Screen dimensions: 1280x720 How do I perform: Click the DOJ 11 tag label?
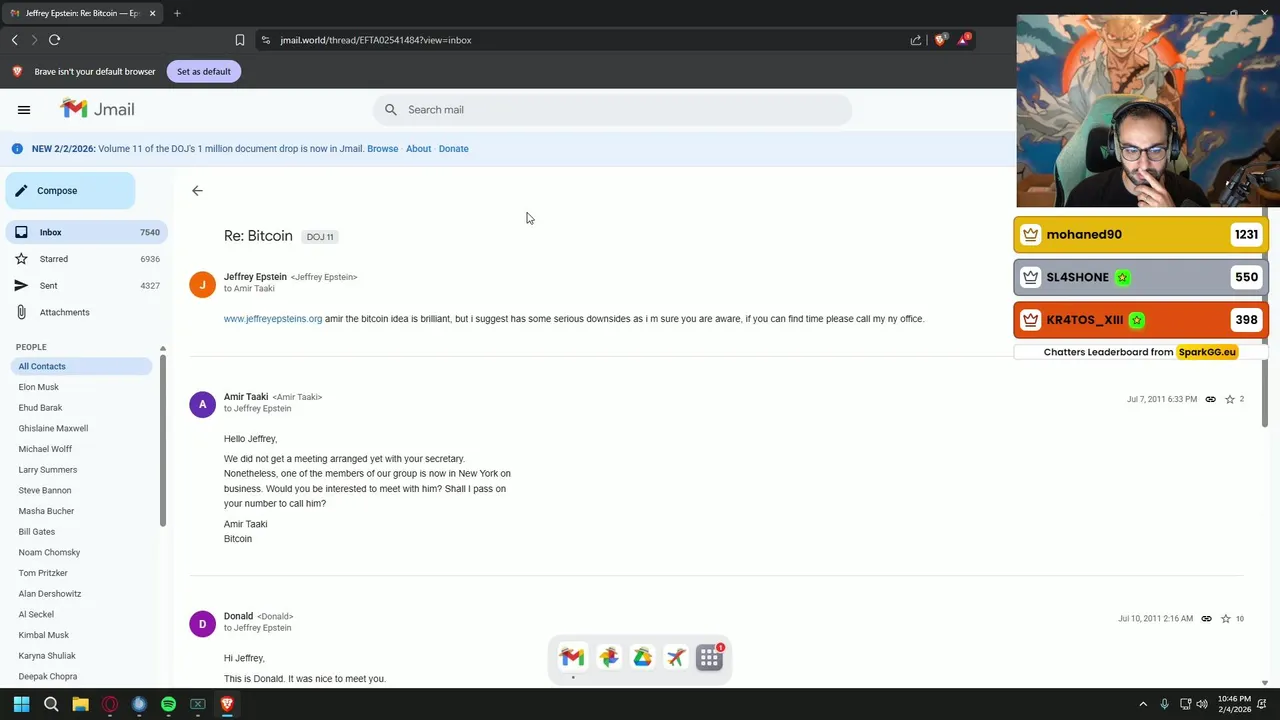320,237
